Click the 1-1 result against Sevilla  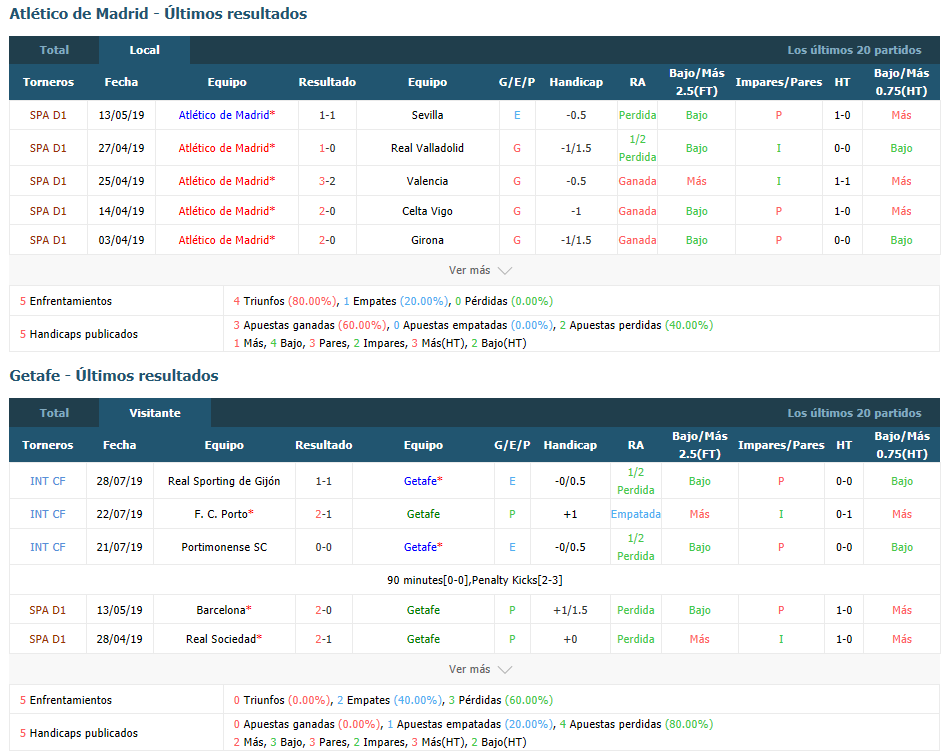coord(327,115)
